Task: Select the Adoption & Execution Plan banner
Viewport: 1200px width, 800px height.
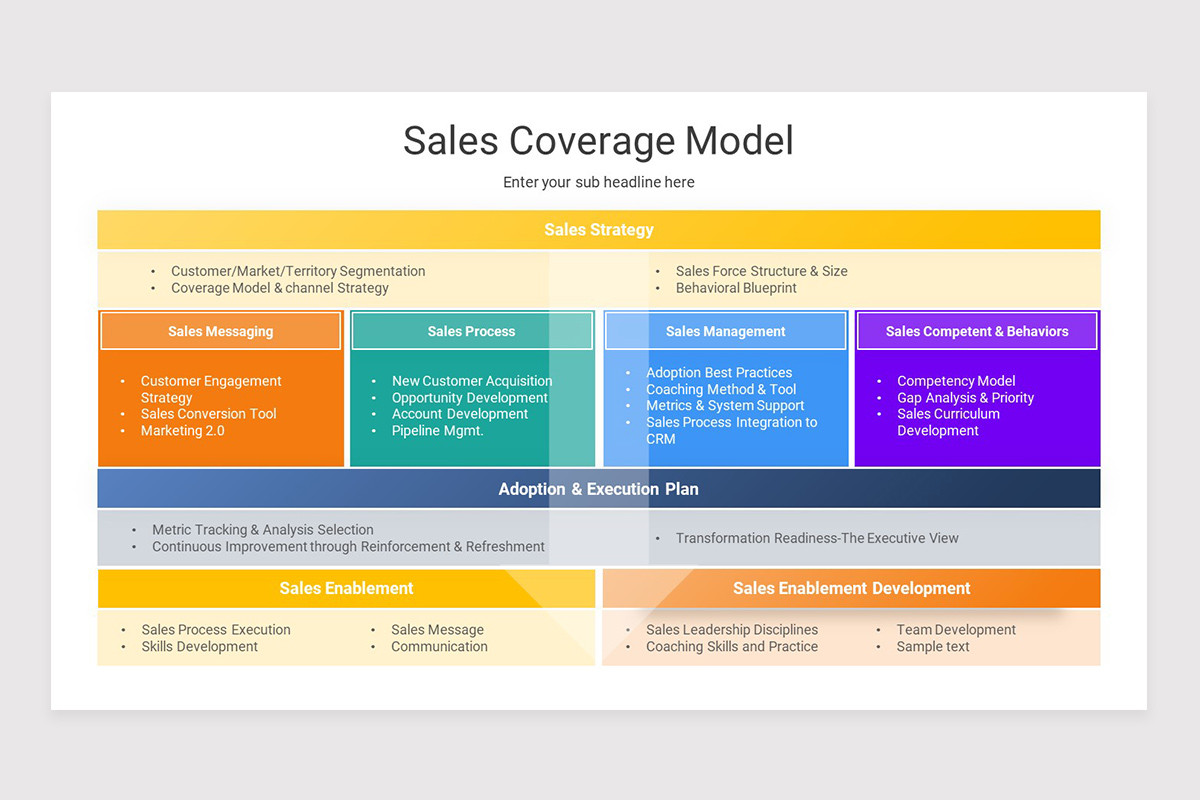Action: (x=598, y=489)
